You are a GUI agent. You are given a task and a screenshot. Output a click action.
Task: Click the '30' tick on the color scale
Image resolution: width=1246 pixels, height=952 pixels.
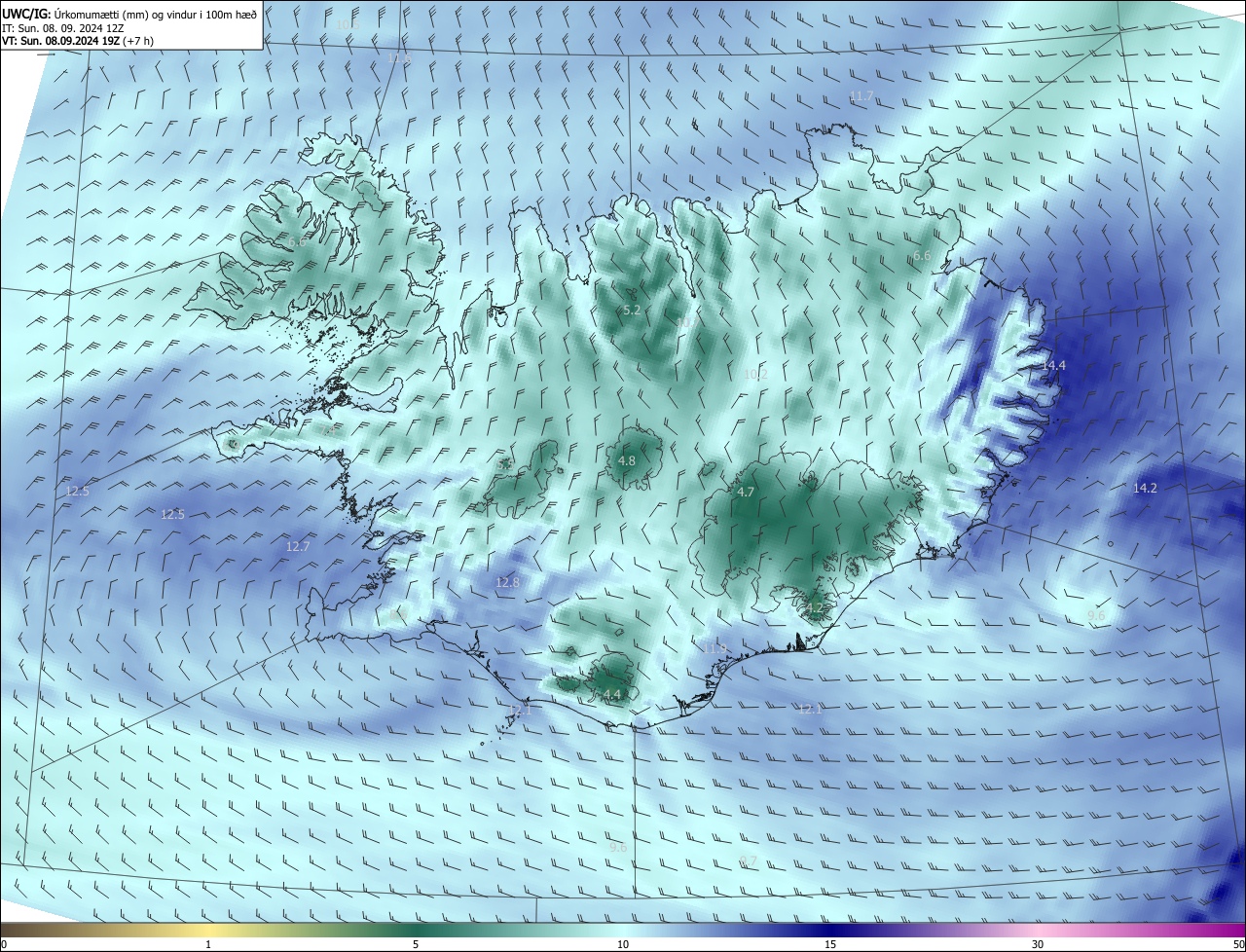pos(1038,944)
